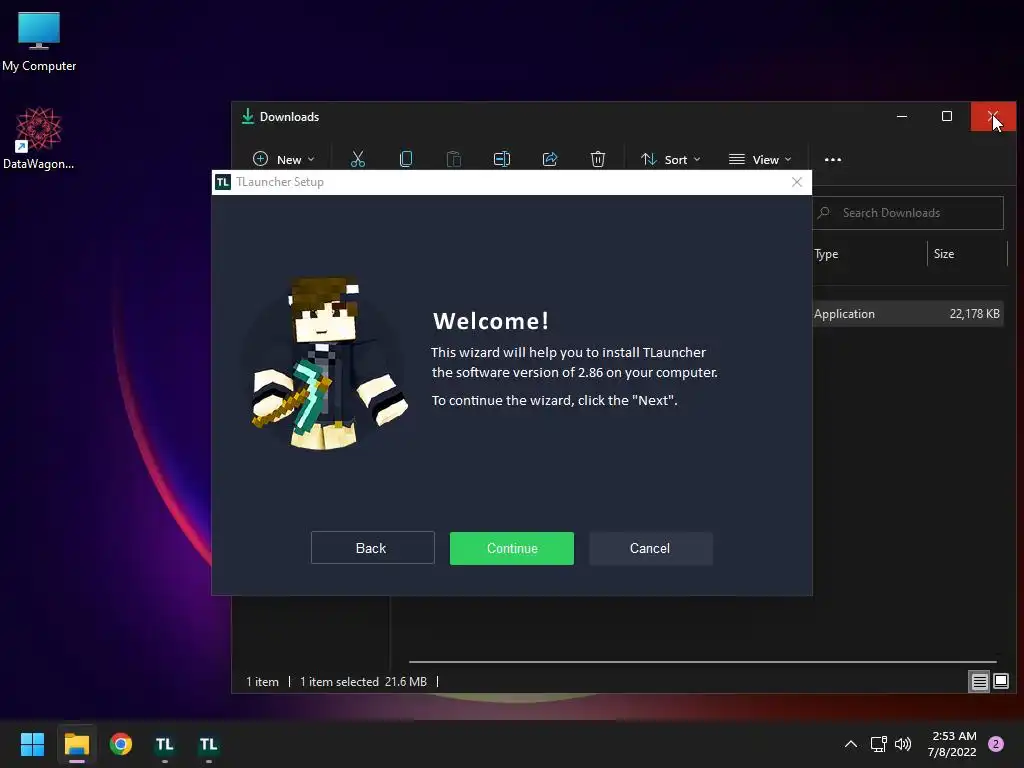Click the Rename icon in Downloads toolbar
The image size is (1024, 768).
point(502,159)
